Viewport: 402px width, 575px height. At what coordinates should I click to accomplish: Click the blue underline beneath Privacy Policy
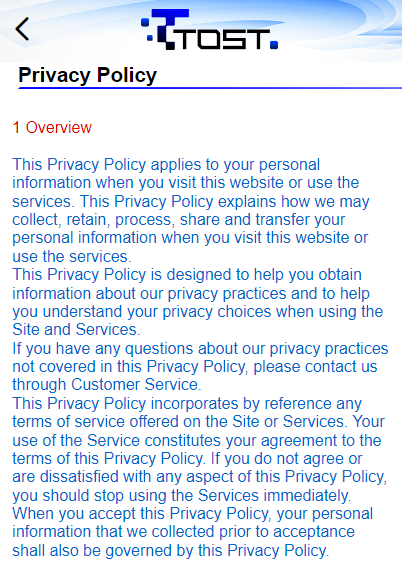tap(210, 88)
